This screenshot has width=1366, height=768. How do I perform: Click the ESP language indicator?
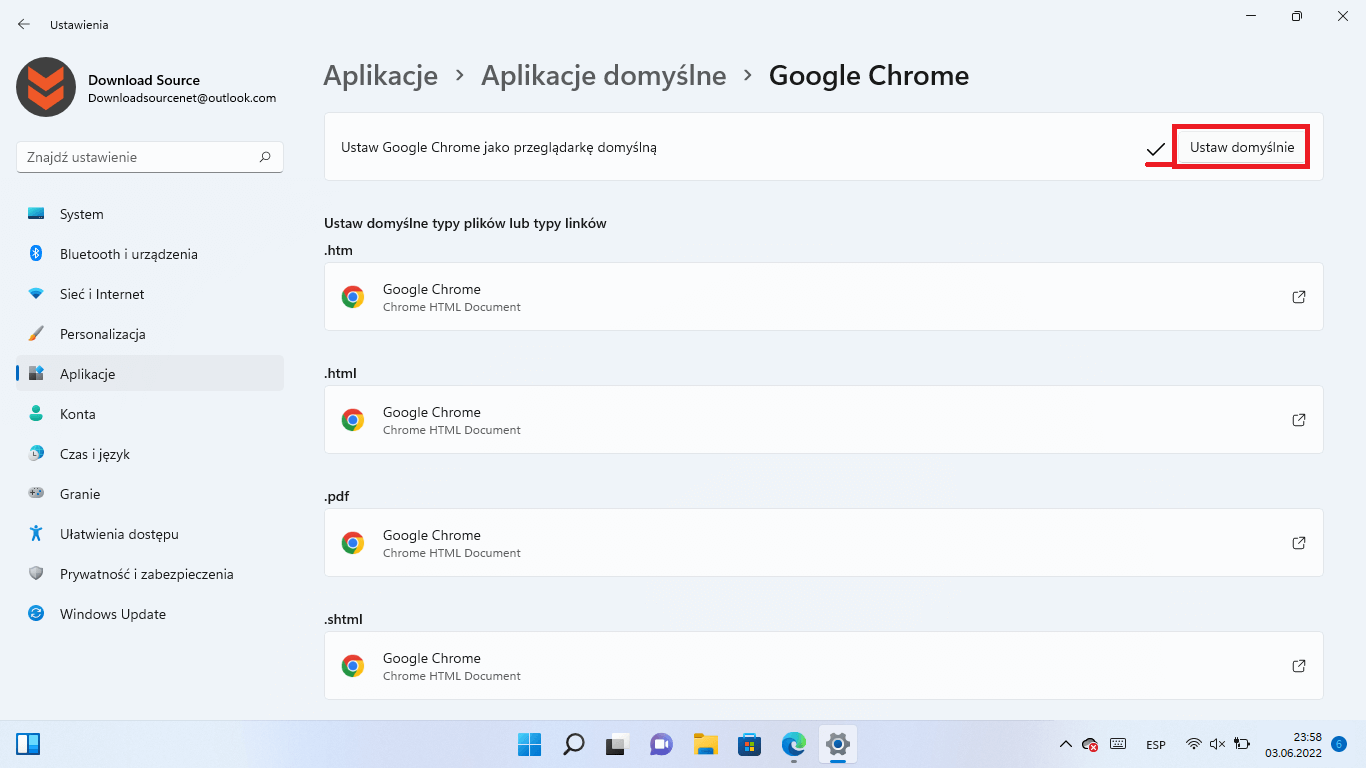click(1156, 744)
